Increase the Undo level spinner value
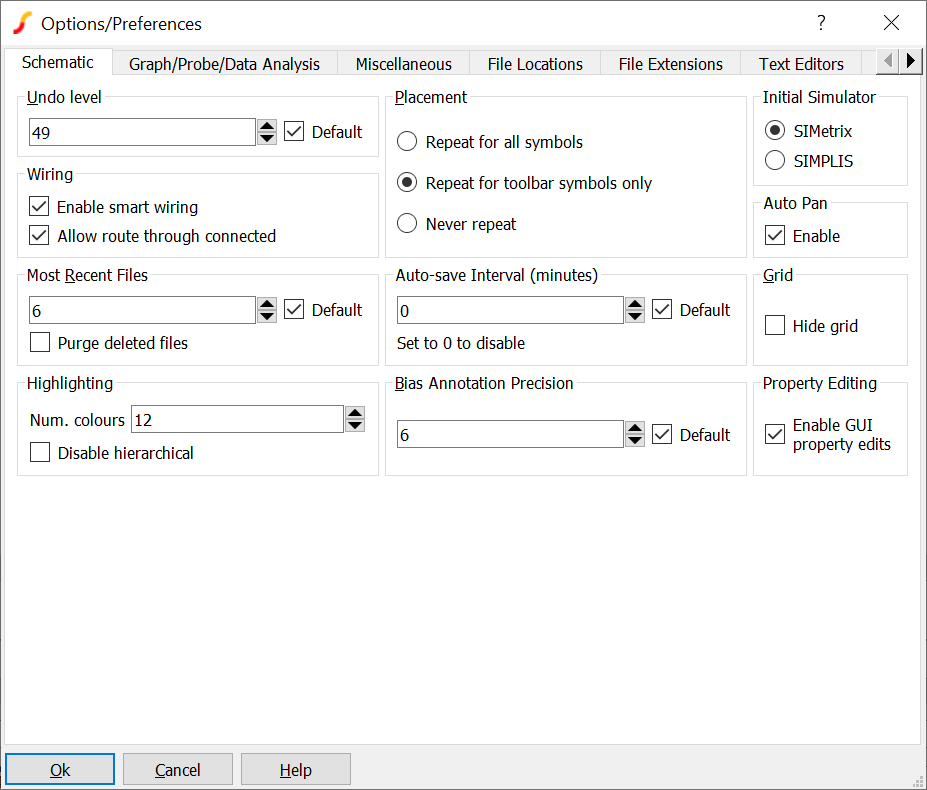This screenshot has height=790, width=927. pyautogui.click(x=267, y=126)
